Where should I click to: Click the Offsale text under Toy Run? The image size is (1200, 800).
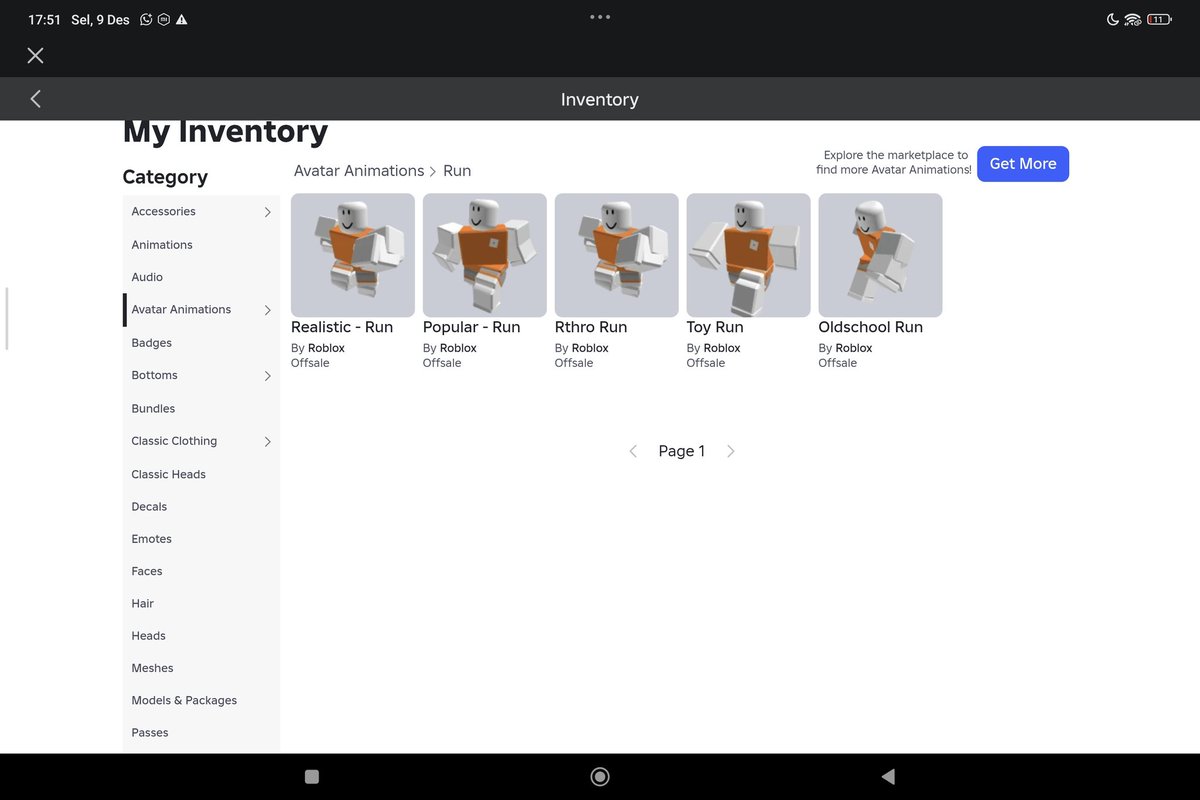706,363
